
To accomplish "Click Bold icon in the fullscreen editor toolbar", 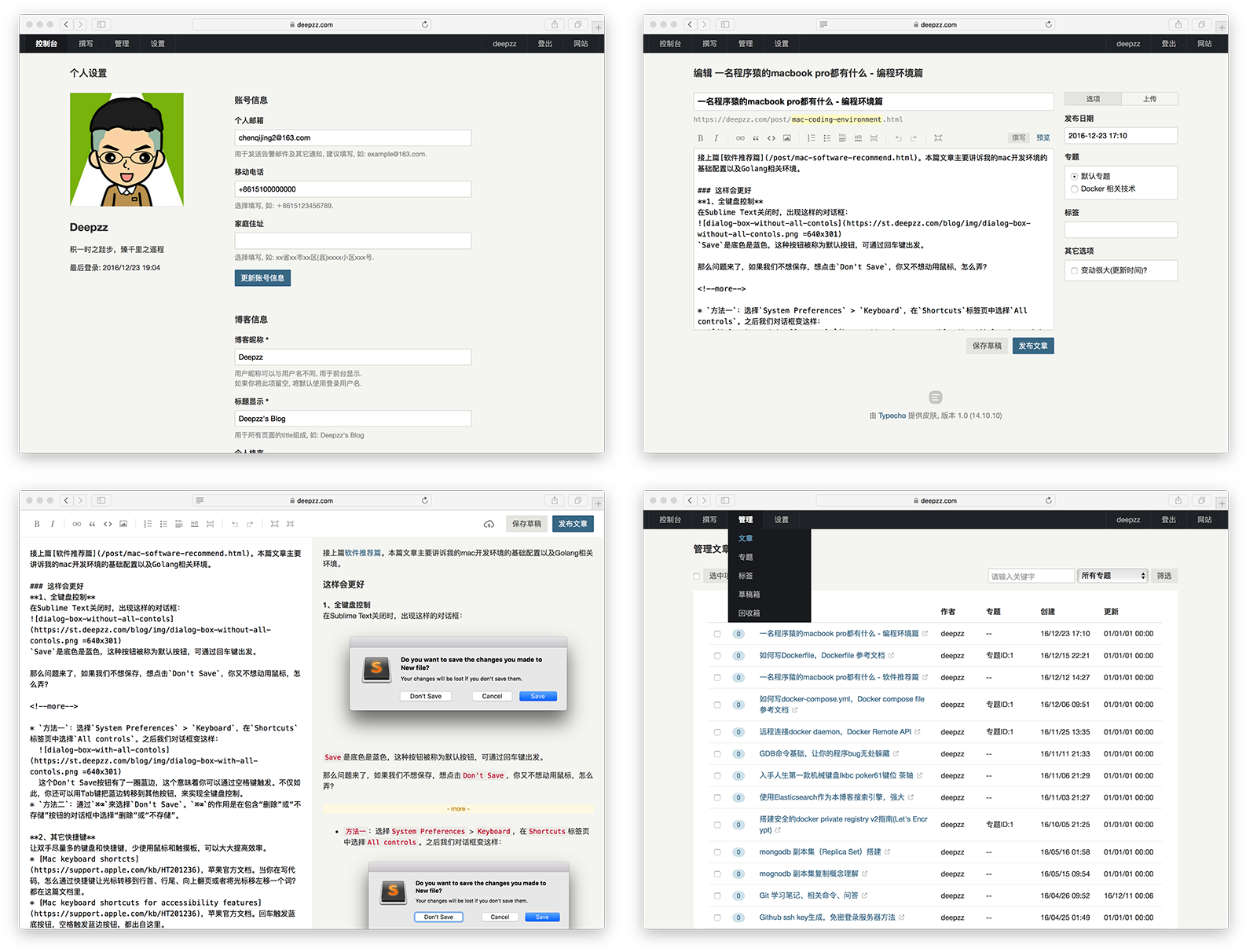I will 37,524.
